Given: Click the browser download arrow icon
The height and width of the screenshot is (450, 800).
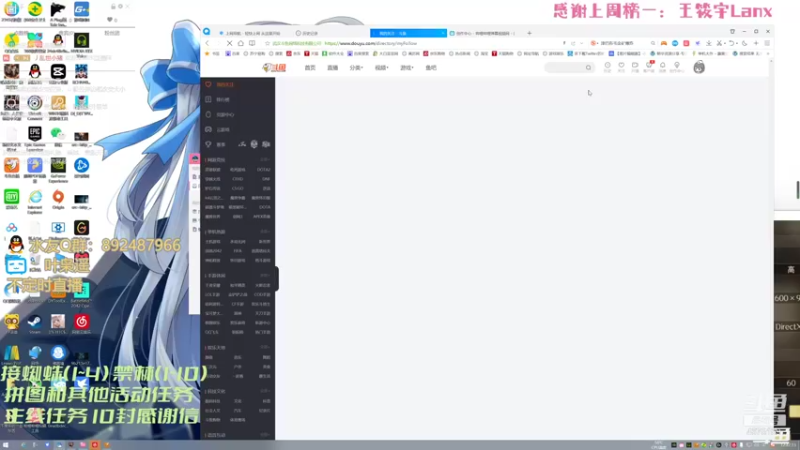Looking at the screenshot, I should tap(709, 43).
